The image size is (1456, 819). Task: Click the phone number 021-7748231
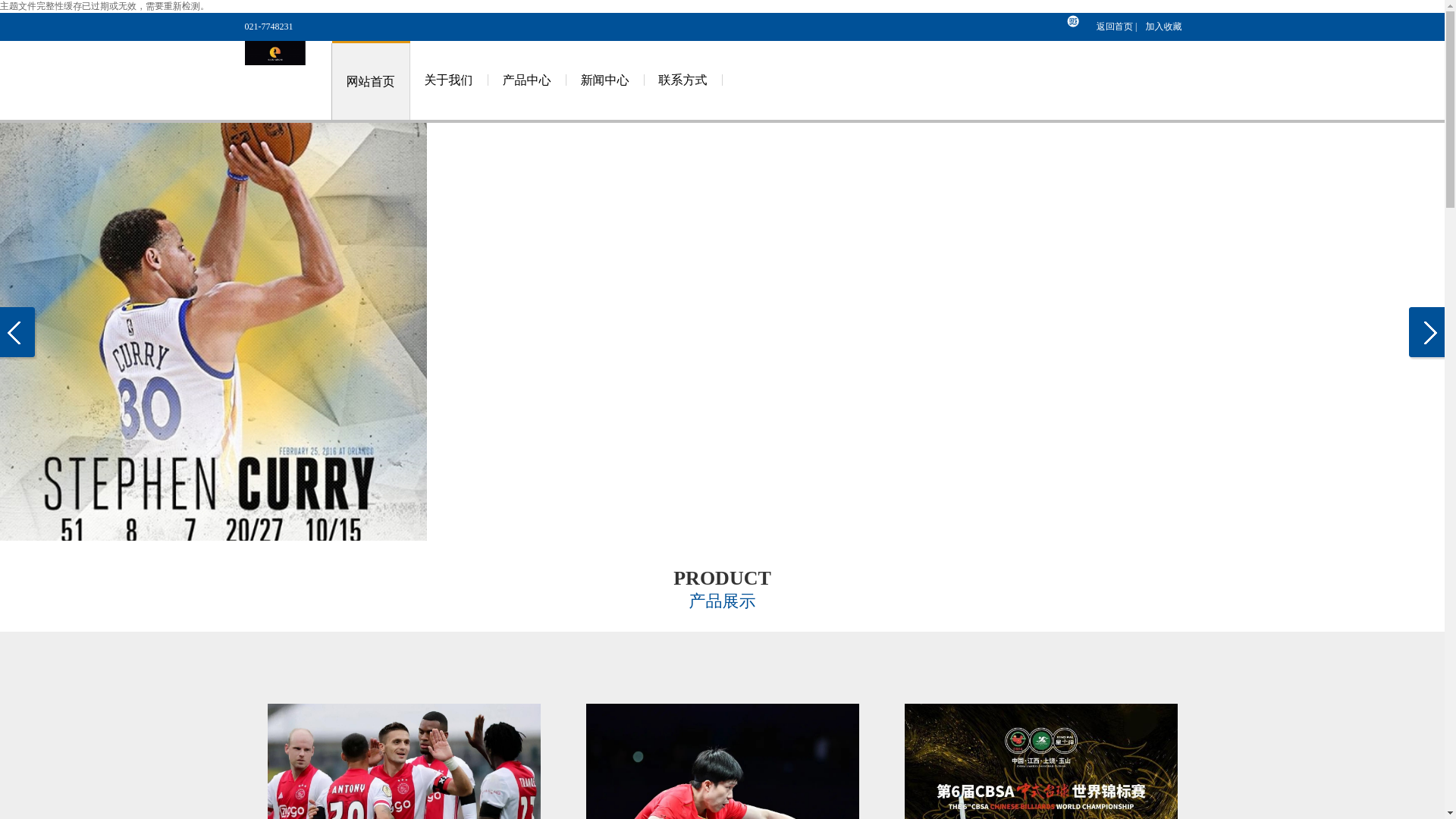(x=268, y=27)
